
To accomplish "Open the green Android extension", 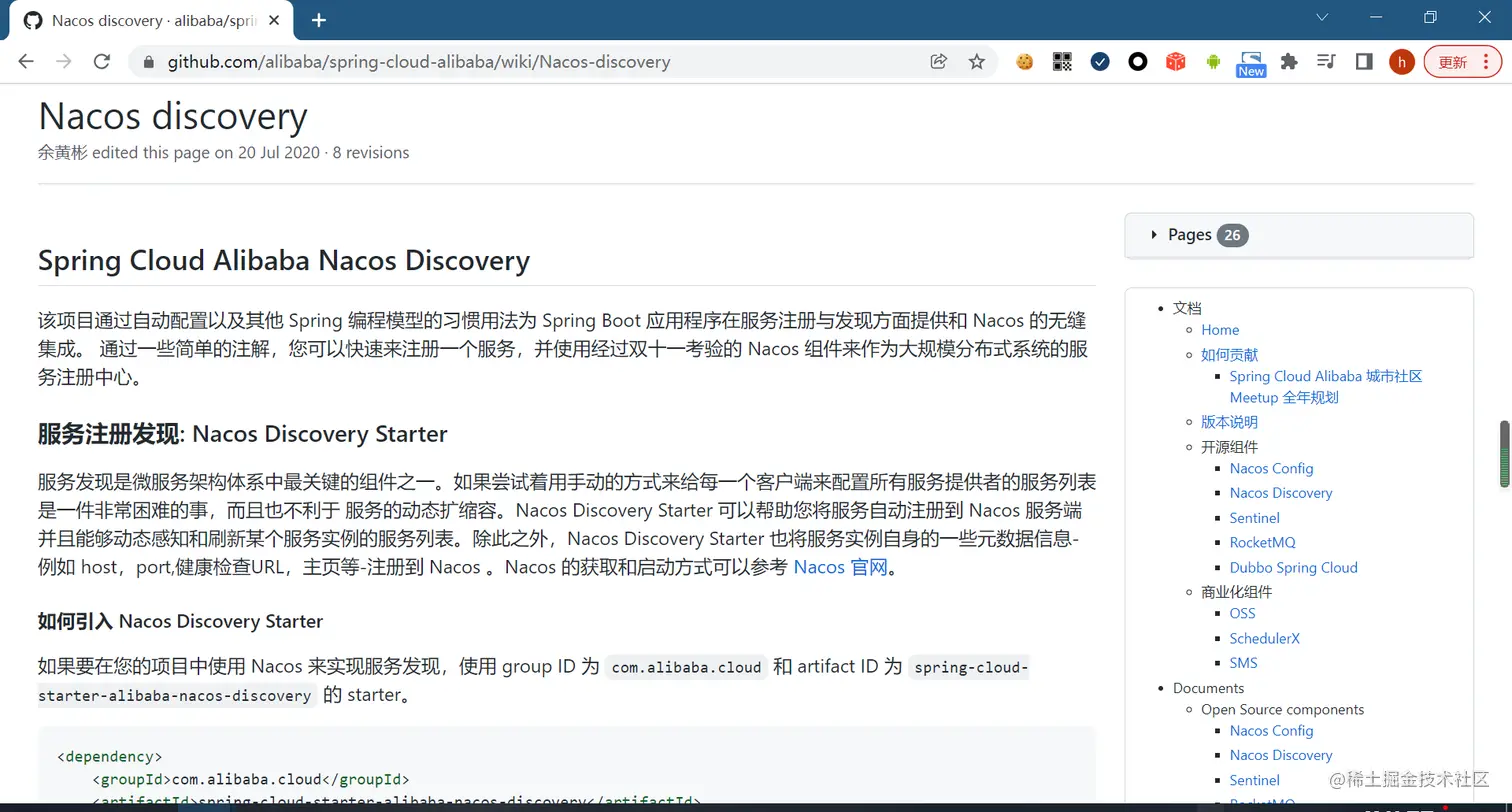I will (1213, 62).
